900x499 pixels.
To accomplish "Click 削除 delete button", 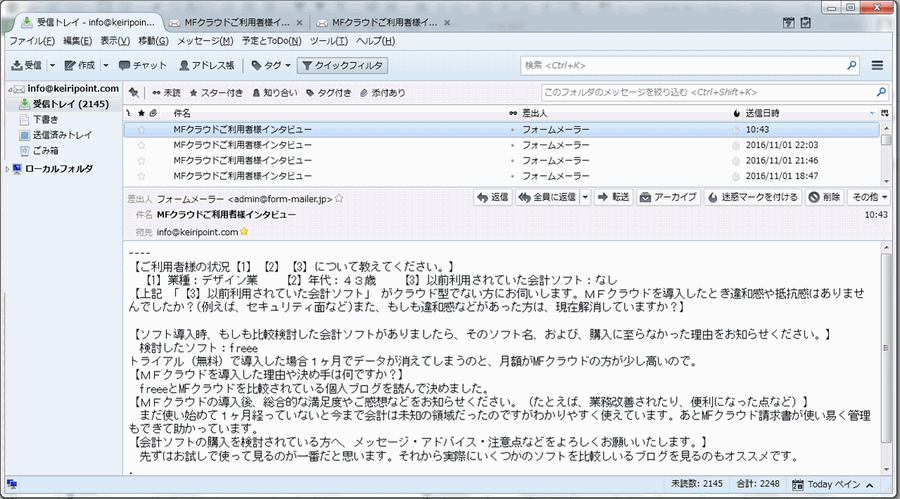I will click(x=824, y=197).
